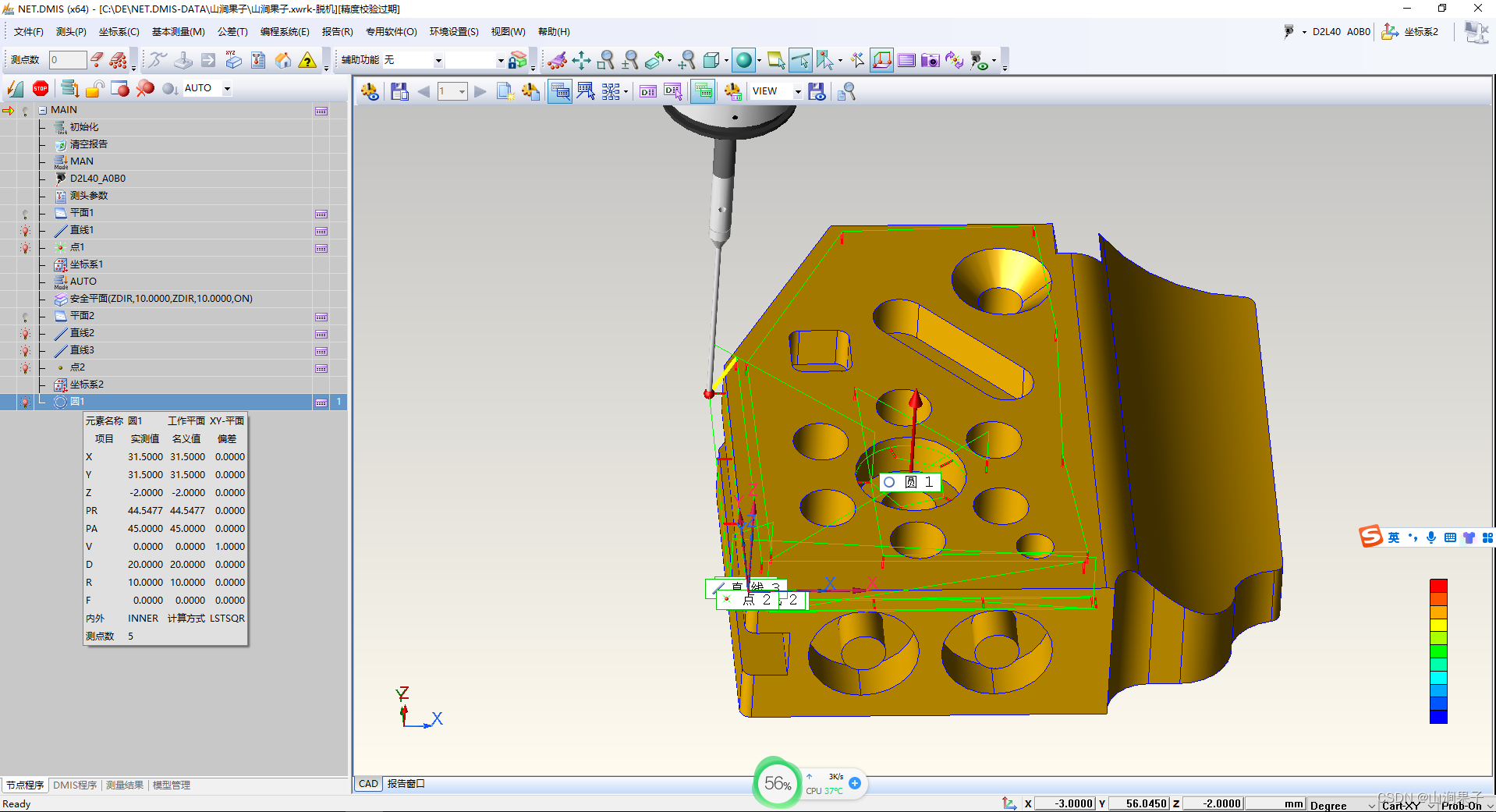Open the page number dropdown
The width and height of the screenshot is (1496, 812).
(x=462, y=91)
